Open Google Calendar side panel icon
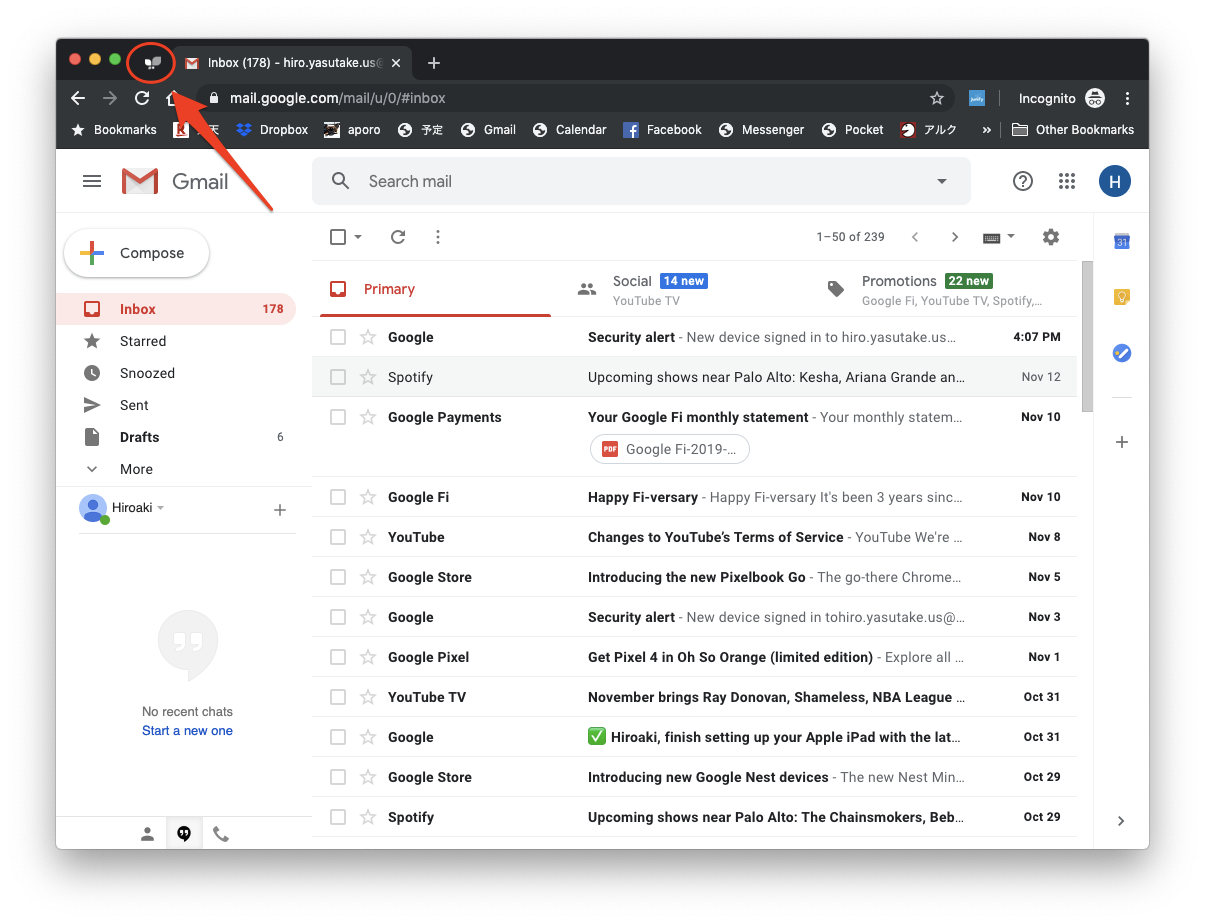The width and height of the screenshot is (1205, 923). [1122, 241]
